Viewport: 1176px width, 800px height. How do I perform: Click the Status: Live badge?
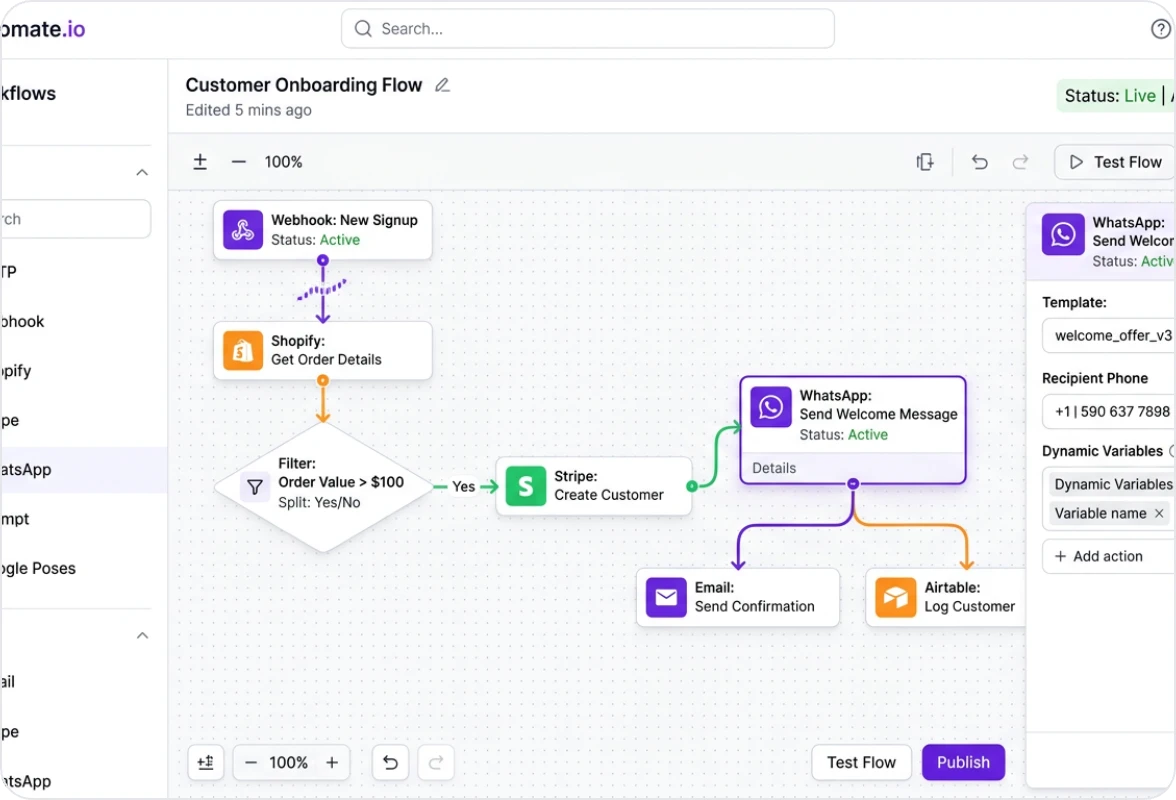tap(1116, 96)
